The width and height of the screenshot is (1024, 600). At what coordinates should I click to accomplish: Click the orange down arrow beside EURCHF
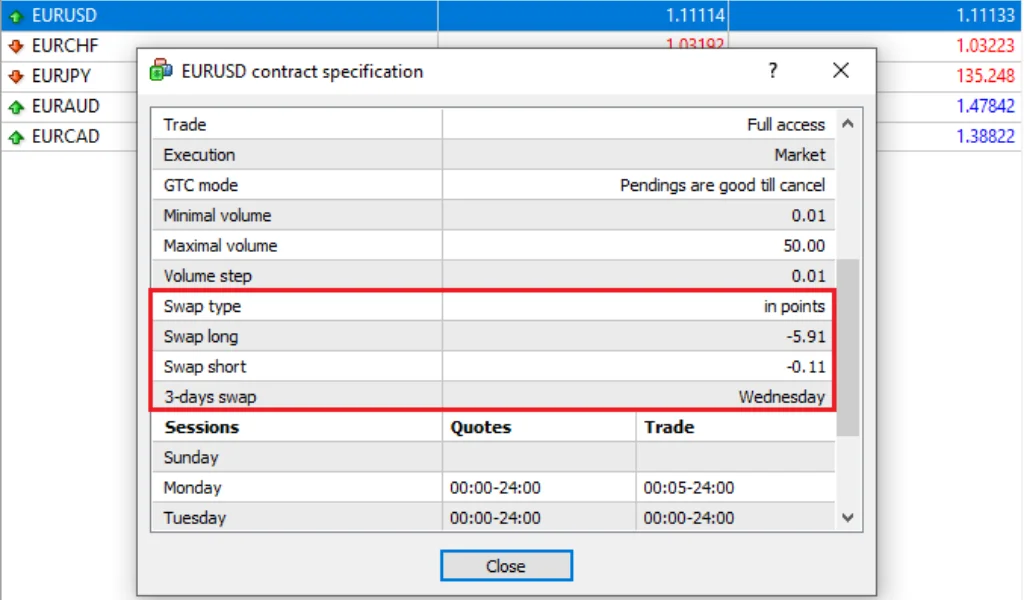point(15,46)
